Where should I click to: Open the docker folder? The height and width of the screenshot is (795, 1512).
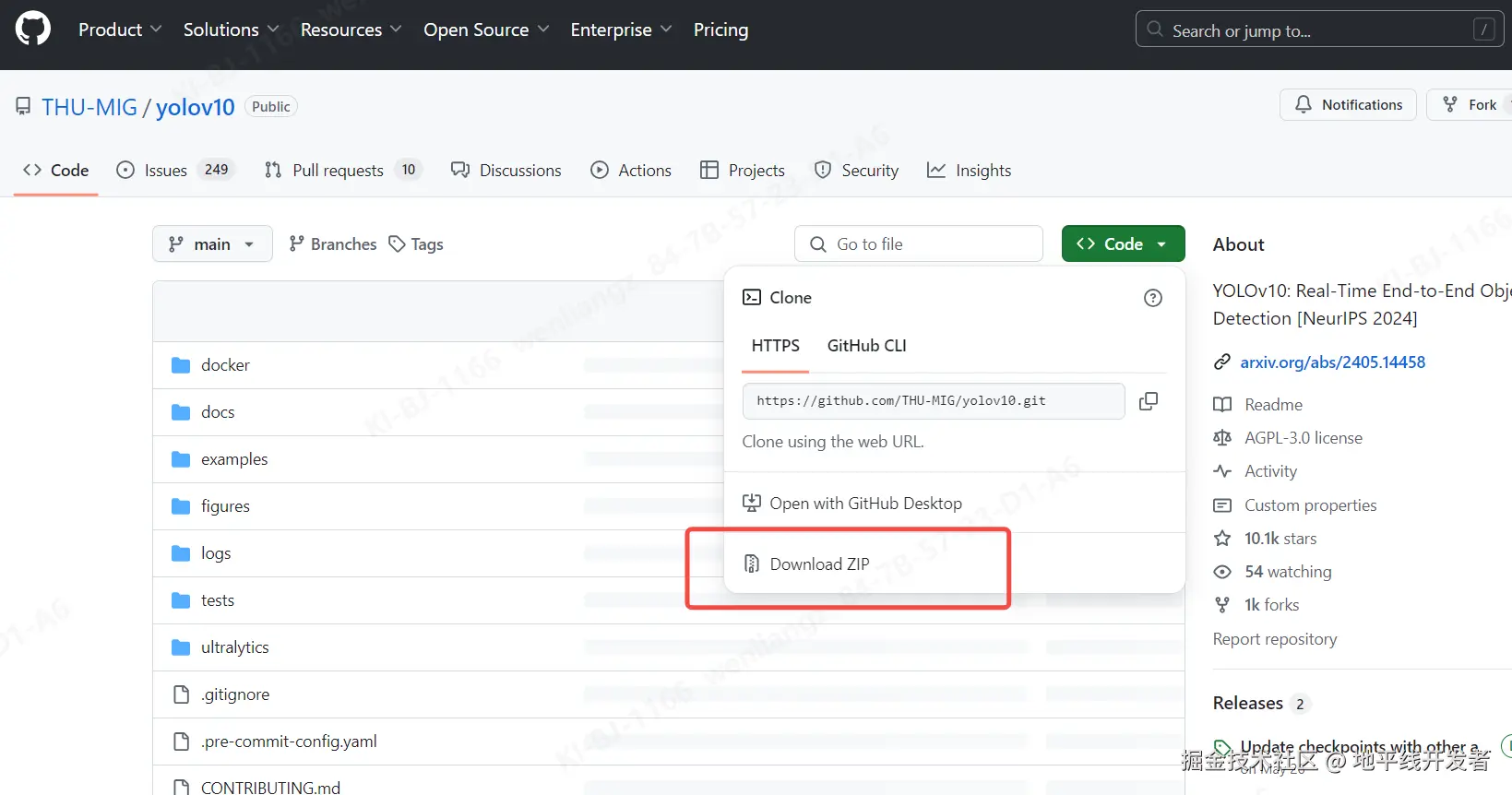(x=225, y=365)
